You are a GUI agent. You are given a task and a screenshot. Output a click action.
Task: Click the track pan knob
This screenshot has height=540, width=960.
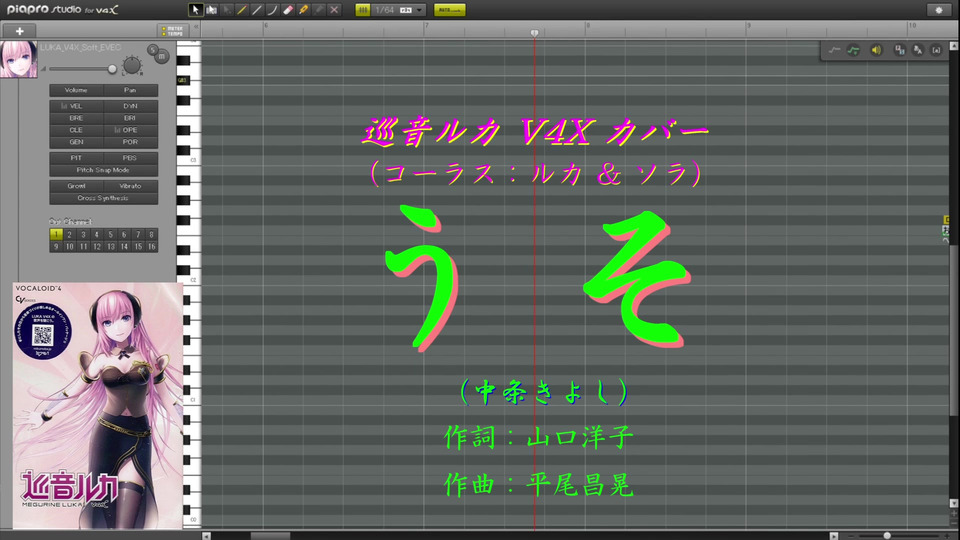click(132, 65)
